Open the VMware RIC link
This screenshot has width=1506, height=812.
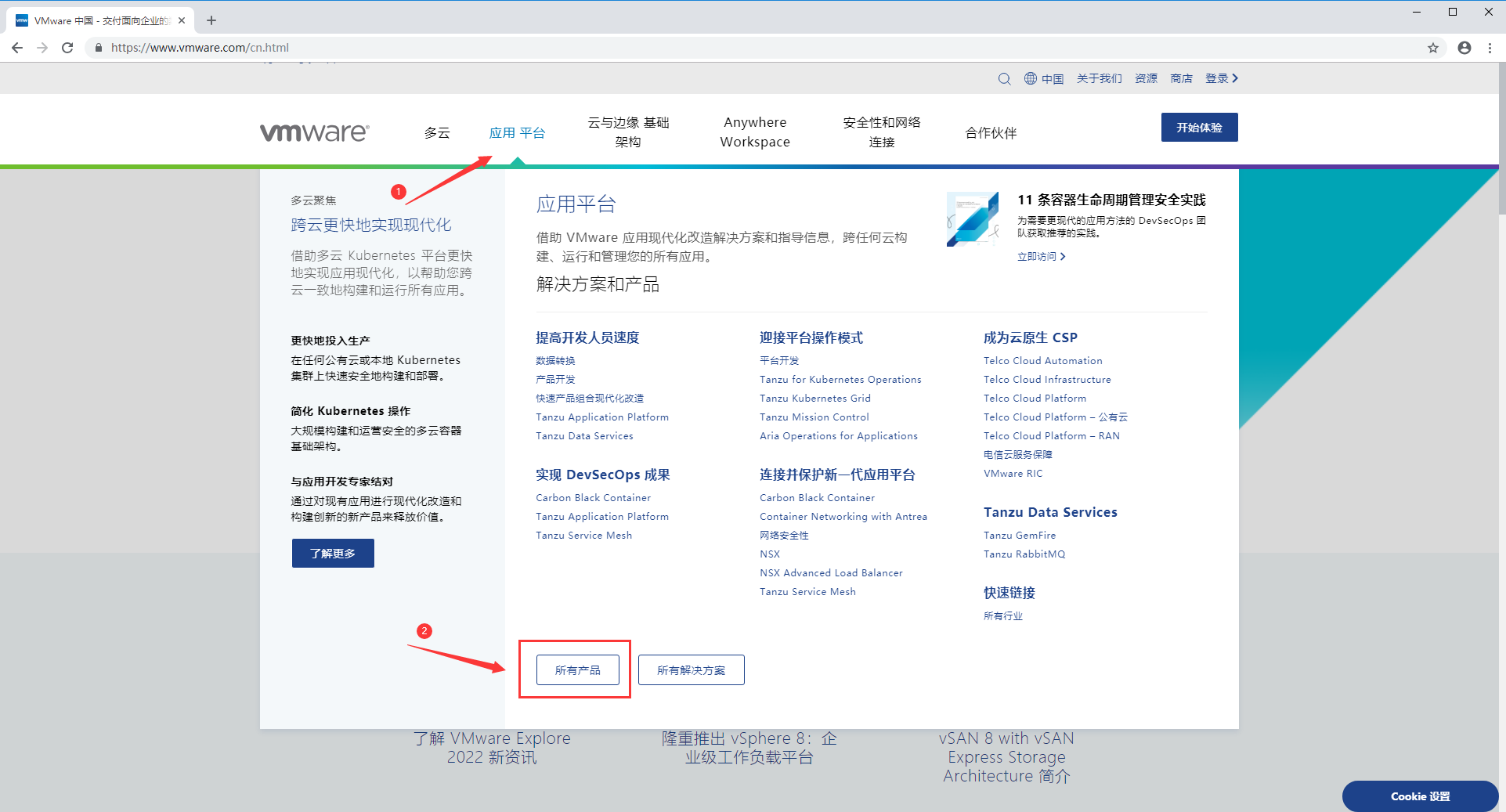[1013, 474]
